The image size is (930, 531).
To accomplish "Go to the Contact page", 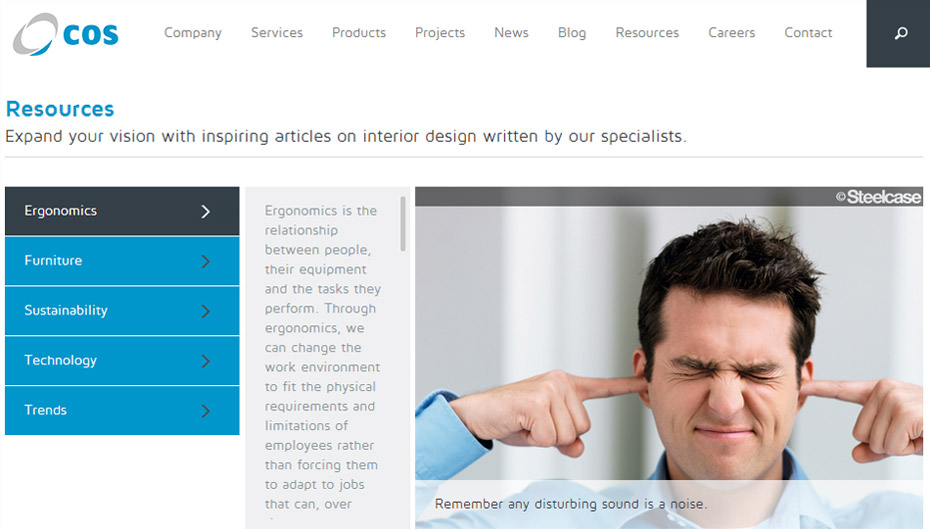I will point(808,33).
